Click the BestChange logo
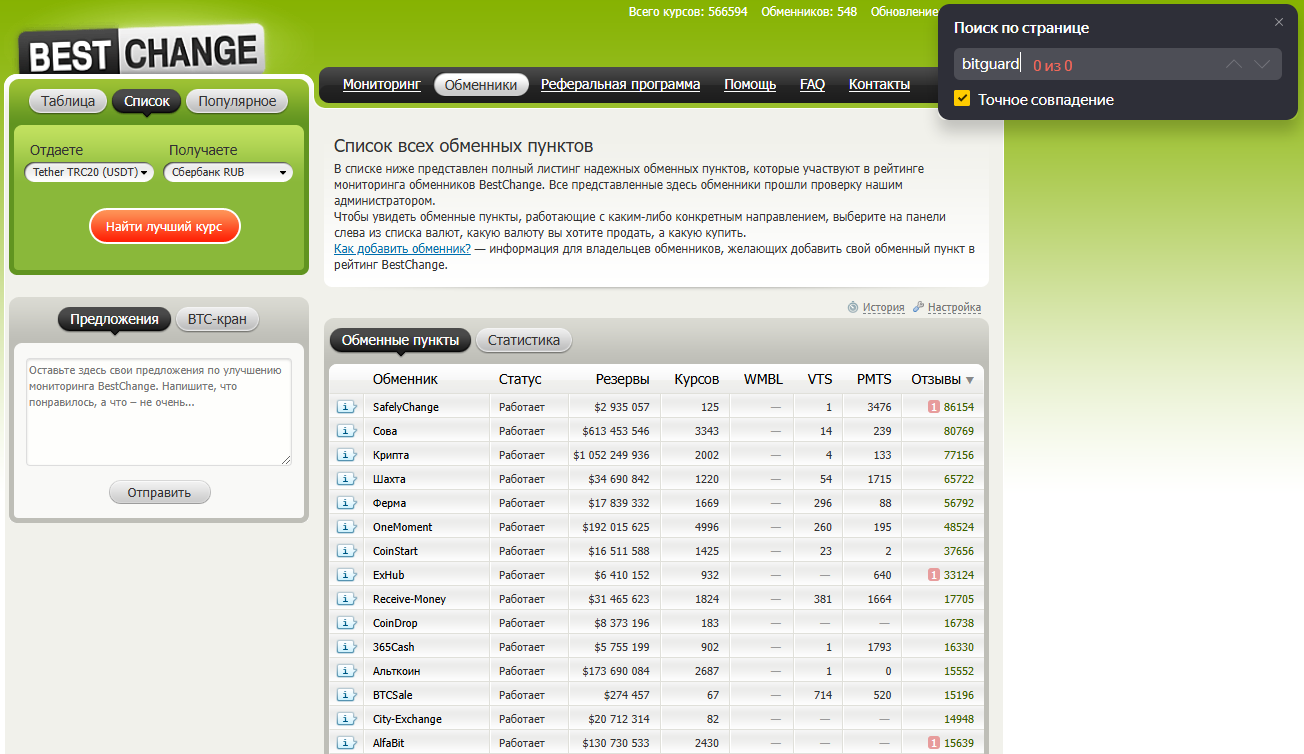 click(x=141, y=51)
